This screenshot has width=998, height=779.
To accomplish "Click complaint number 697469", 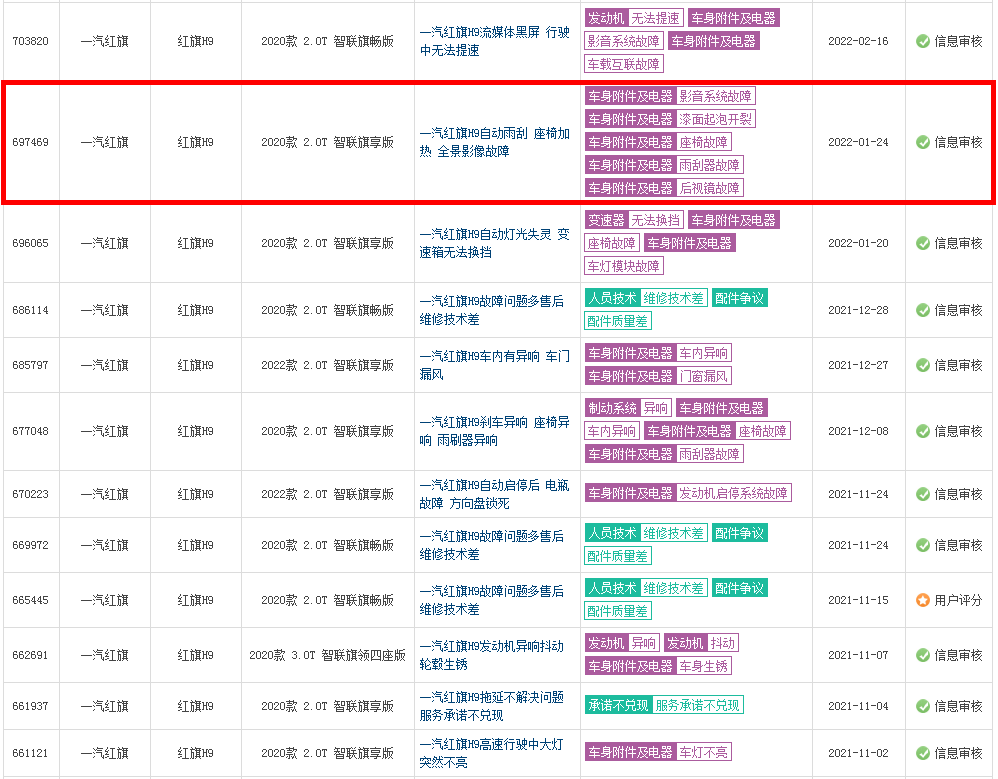I will (31, 142).
